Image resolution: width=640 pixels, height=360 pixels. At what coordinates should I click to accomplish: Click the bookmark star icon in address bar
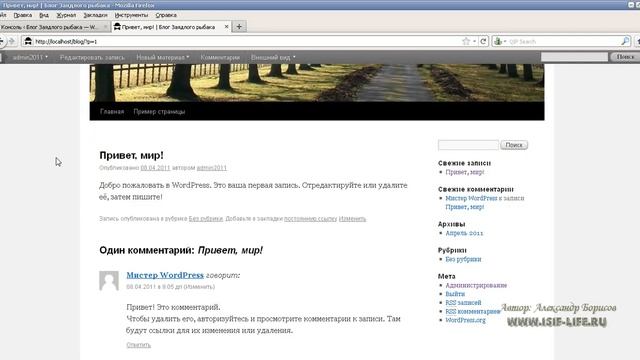click(466, 41)
